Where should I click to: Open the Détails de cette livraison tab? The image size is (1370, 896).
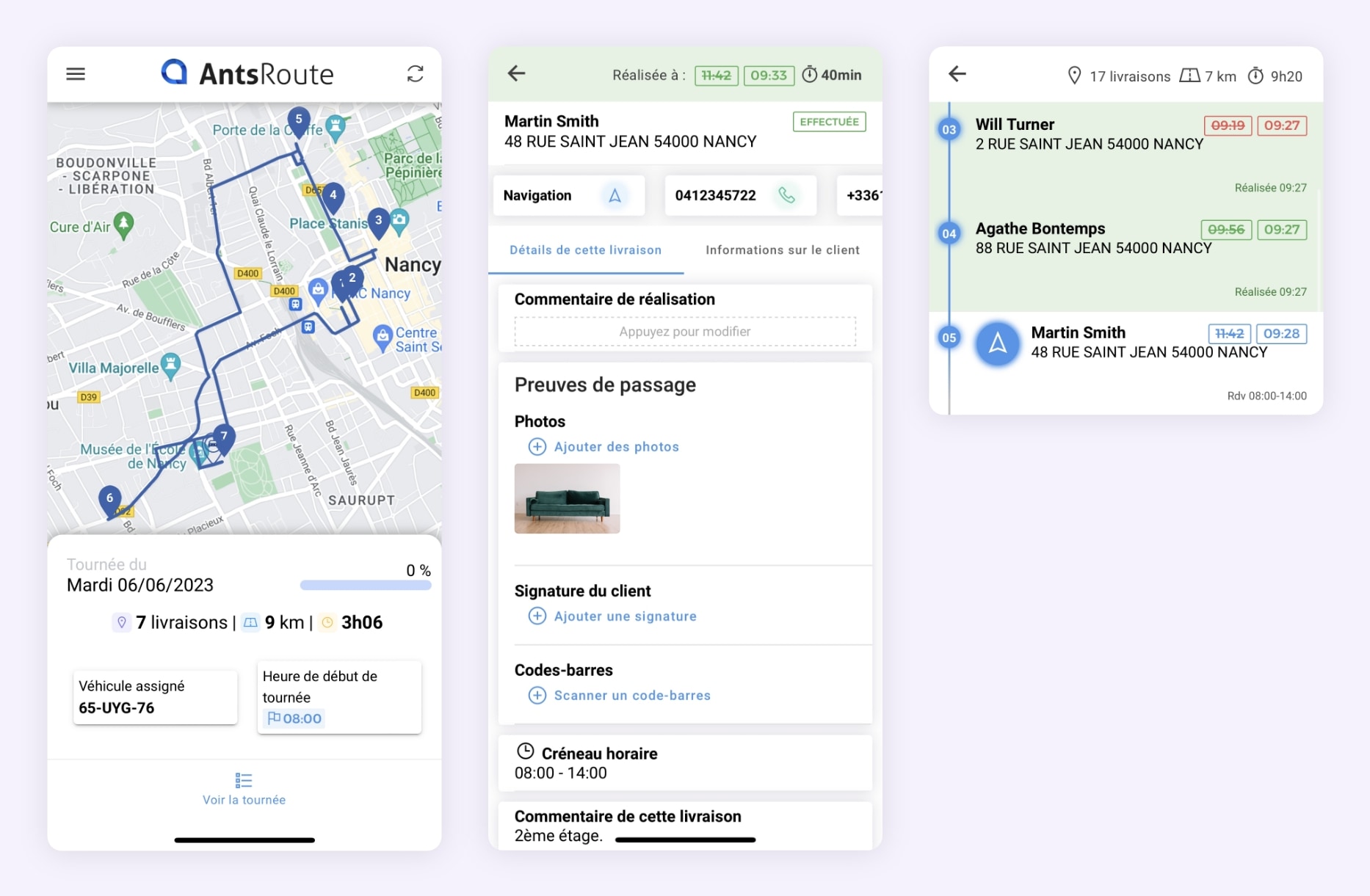(x=585, y=250)
